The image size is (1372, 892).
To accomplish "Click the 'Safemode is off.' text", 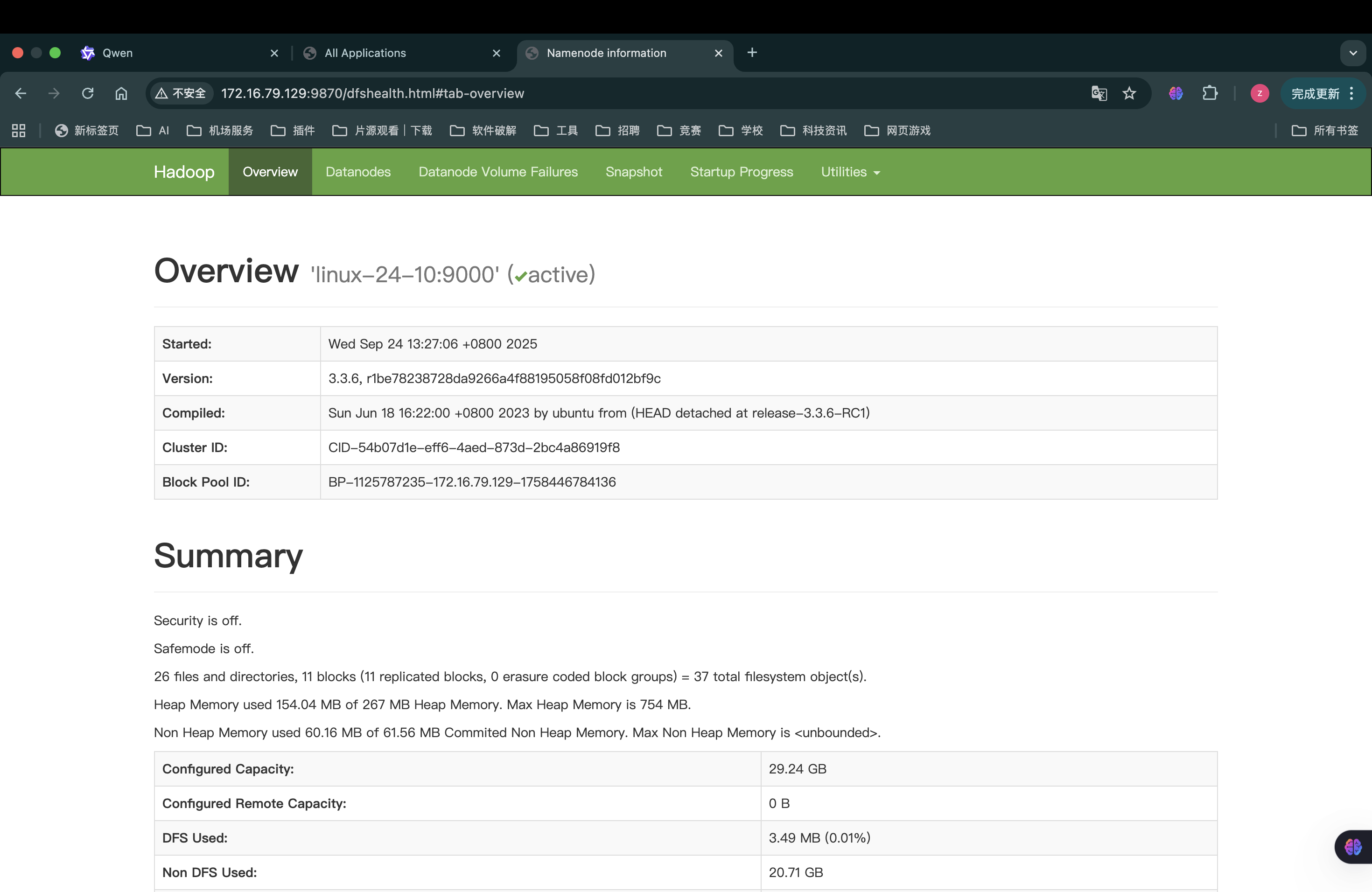I will [x=204, y=649].
